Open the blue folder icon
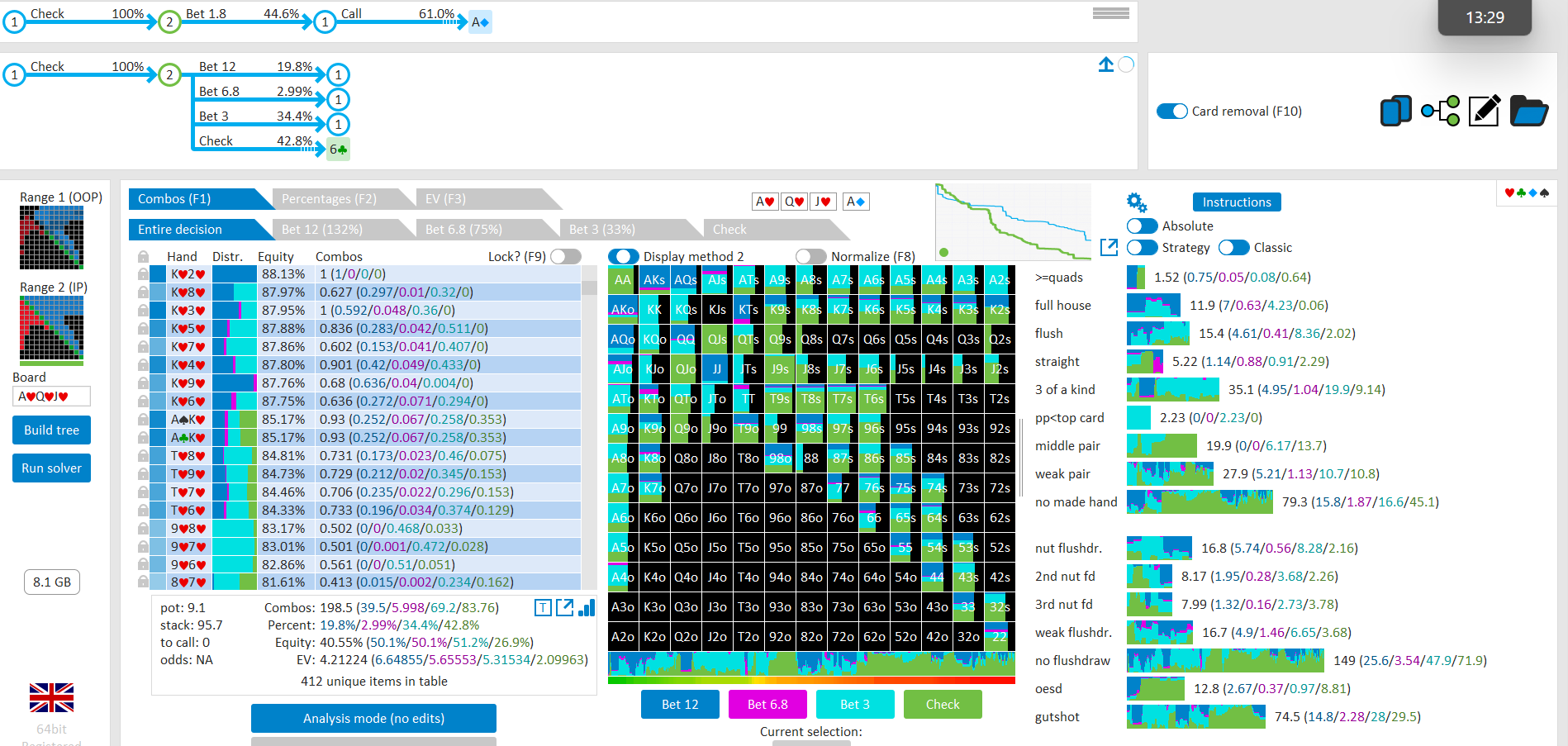Screen dimensions: 1568x746 click(x=1529, y=111)
